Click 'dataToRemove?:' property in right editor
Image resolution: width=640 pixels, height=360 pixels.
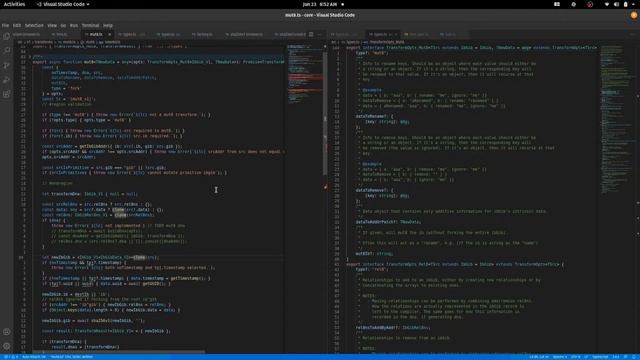374,190
